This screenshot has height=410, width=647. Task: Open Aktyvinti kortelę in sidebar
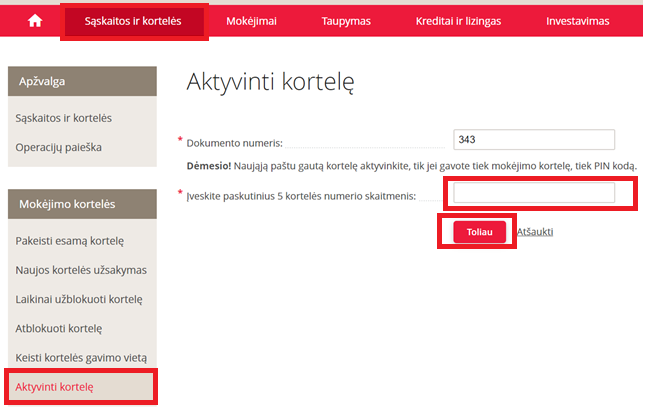[81, 387]
